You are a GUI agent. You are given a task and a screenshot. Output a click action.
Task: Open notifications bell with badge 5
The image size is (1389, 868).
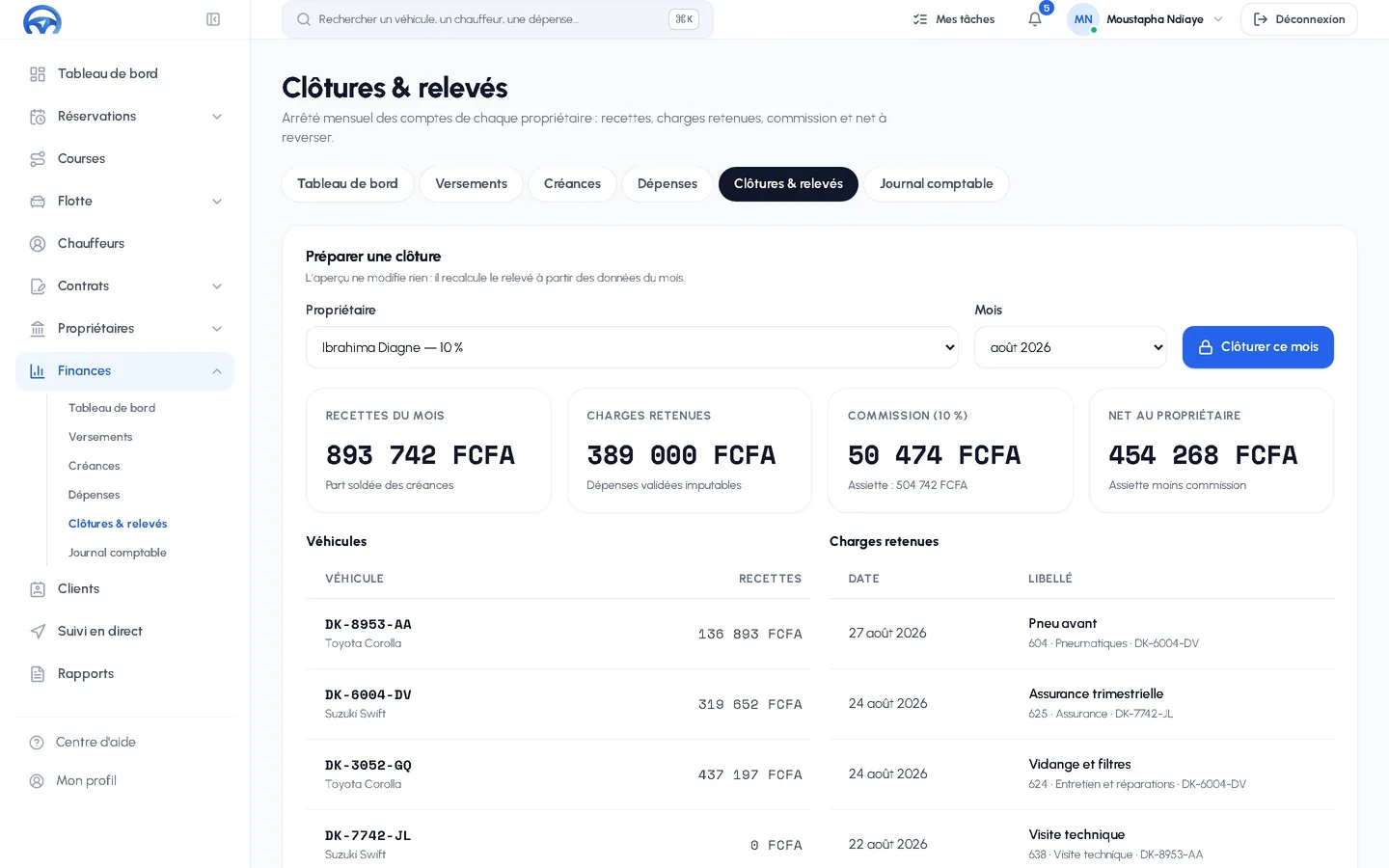[1035, 19]
